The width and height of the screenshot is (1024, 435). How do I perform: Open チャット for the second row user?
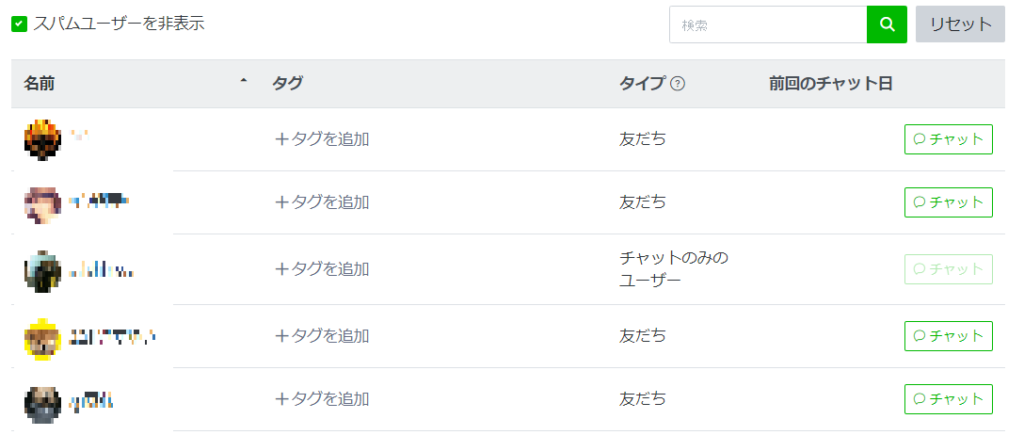coord(948,202)
